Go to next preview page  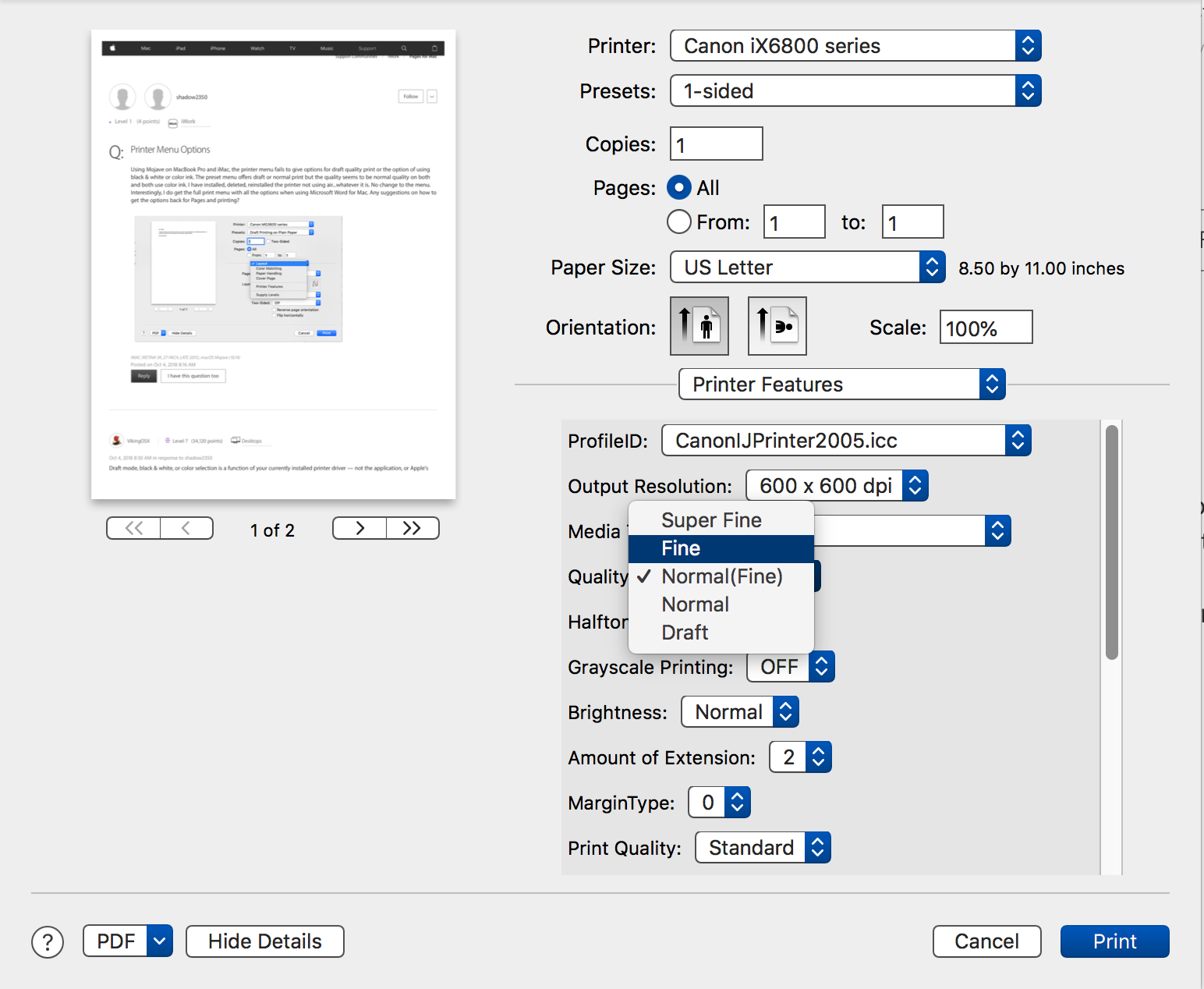pyautogui.click(x=359, y=528)
